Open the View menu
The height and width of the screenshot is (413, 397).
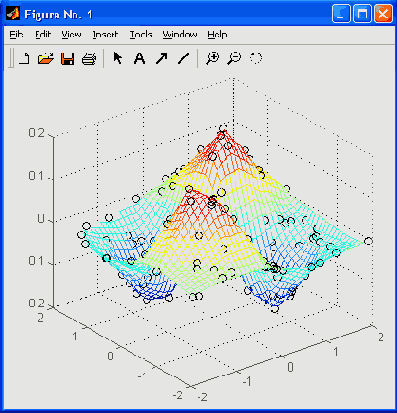tap(71, 35)
